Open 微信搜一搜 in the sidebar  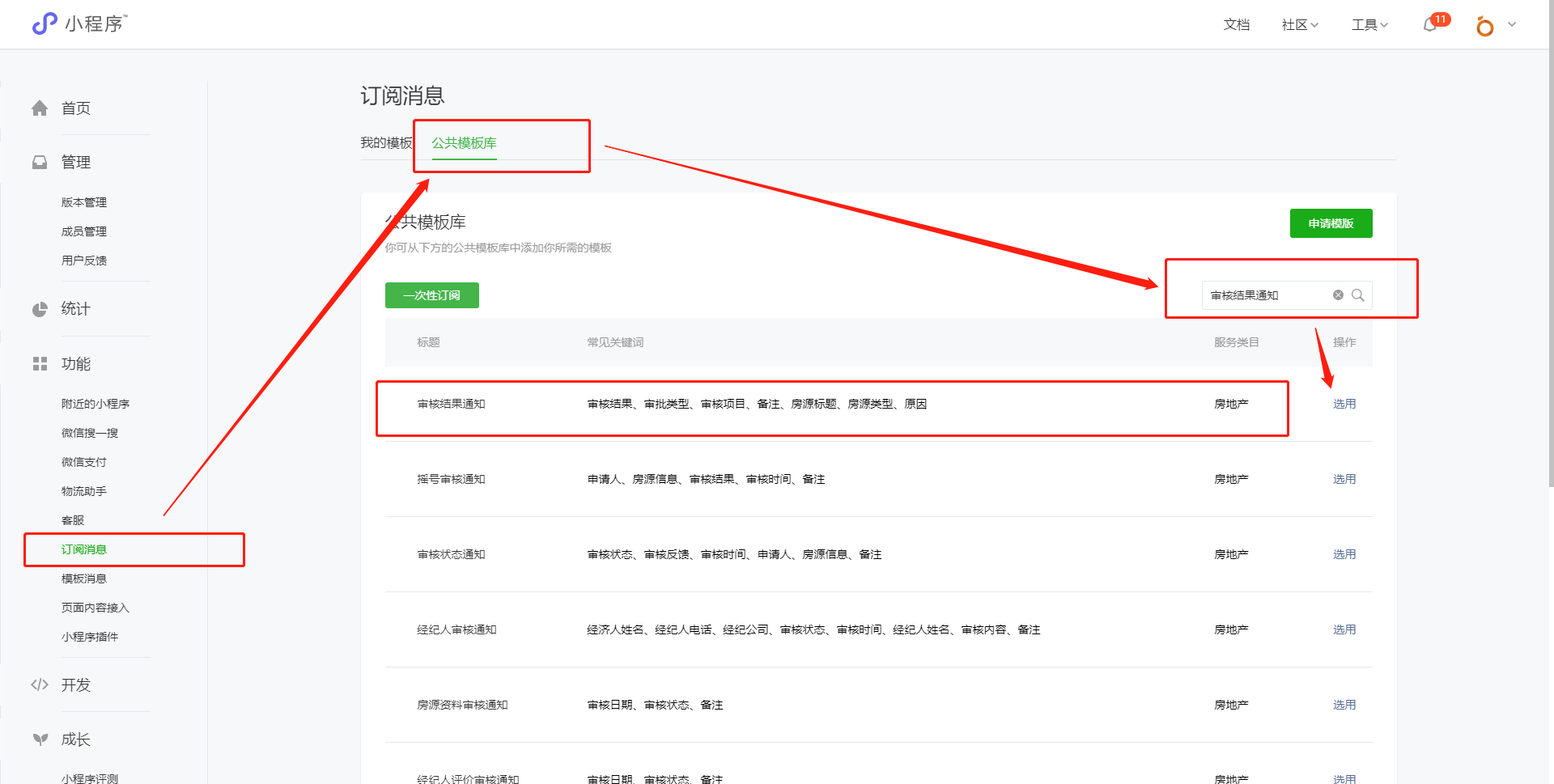coord(90,433)
